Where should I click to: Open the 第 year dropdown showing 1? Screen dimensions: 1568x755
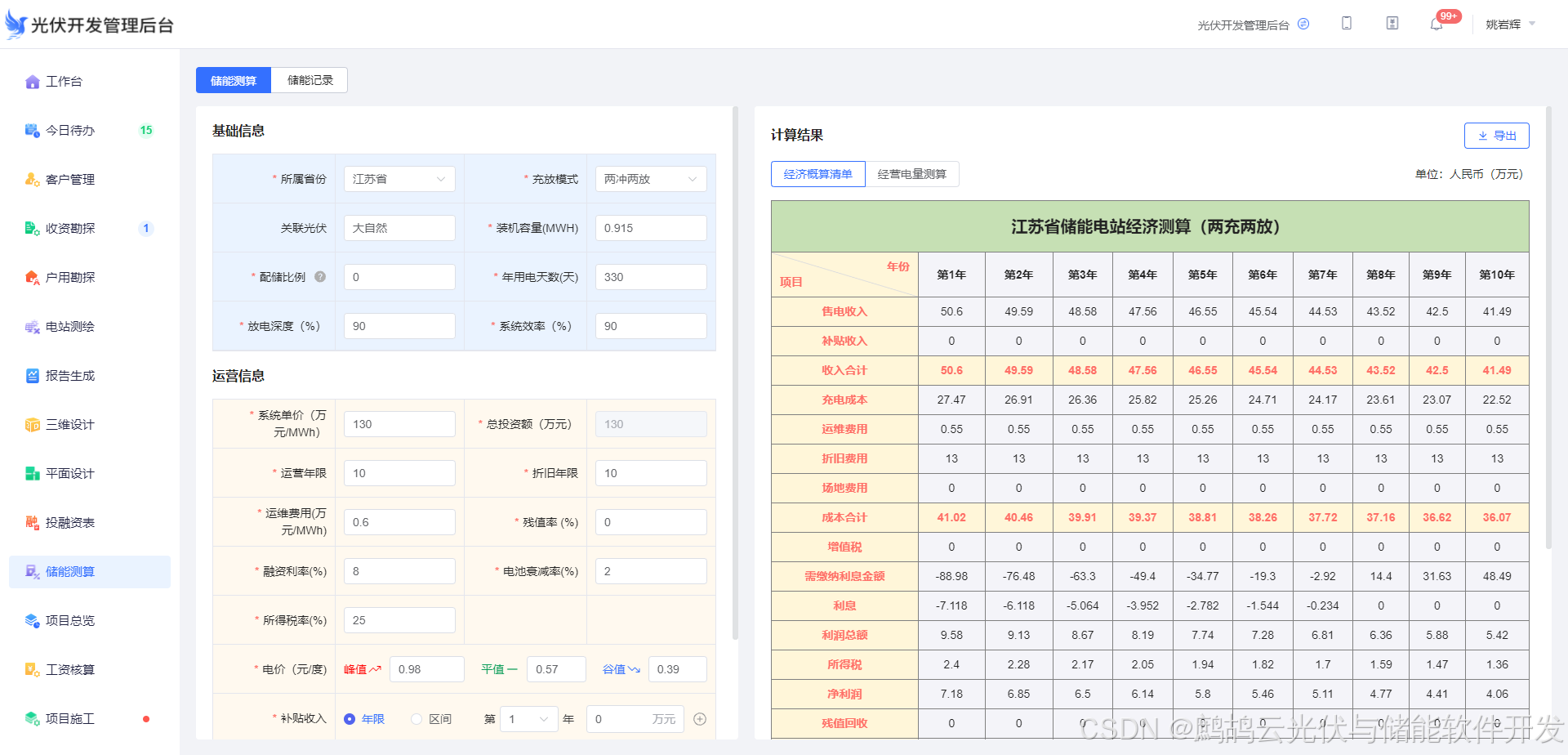point(529,719)
